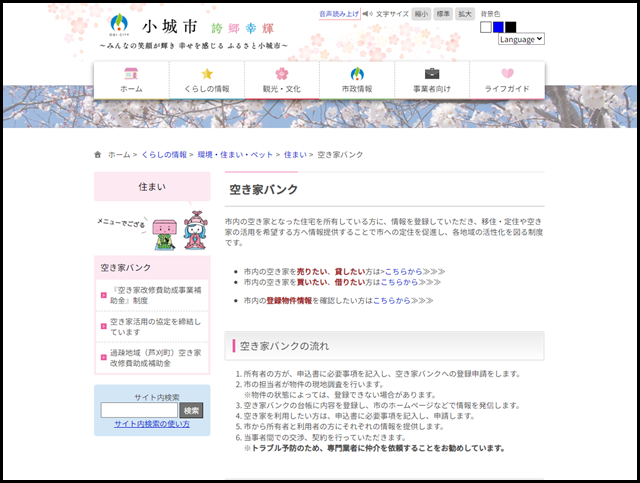Click the Ogi City logo emblem
This screenshot has height=483, width=640.
(x=119, y=24)
